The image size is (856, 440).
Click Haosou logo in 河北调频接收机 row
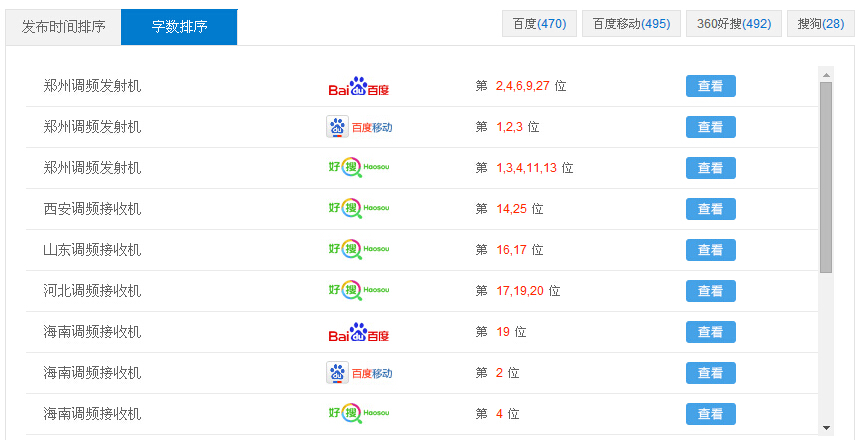[x=359, y=290]
